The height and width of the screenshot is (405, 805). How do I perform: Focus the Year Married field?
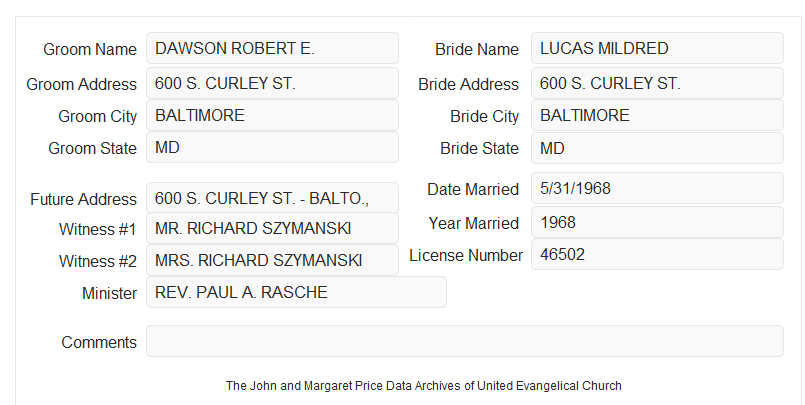[x=657, y=222]
